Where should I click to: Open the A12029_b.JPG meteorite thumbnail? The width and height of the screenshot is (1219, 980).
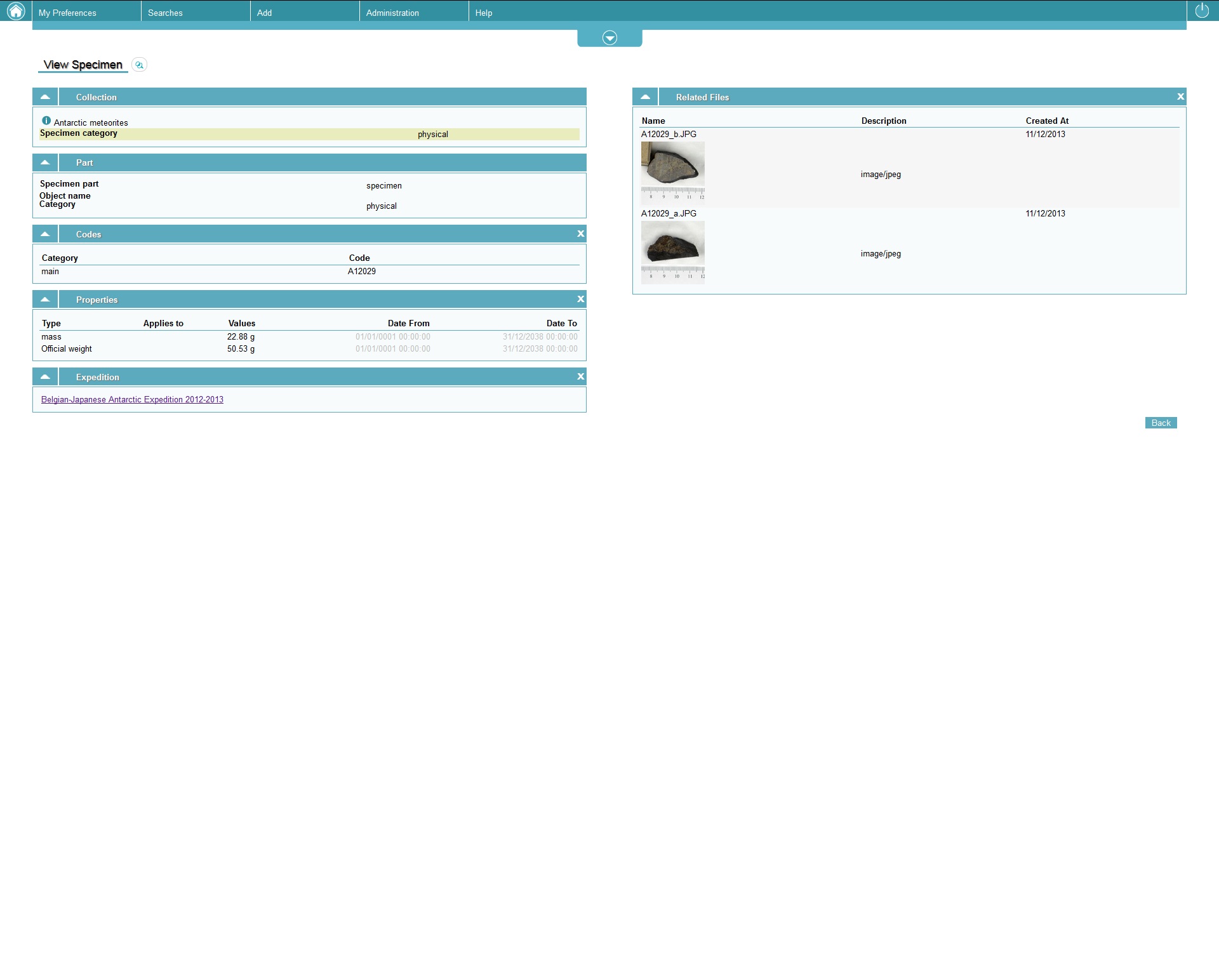coord(672,171)
